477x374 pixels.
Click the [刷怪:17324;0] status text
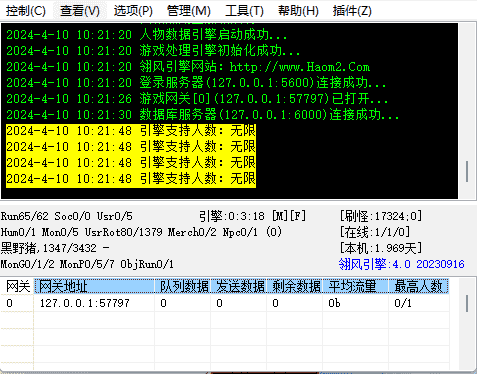[x=381, y=216]
